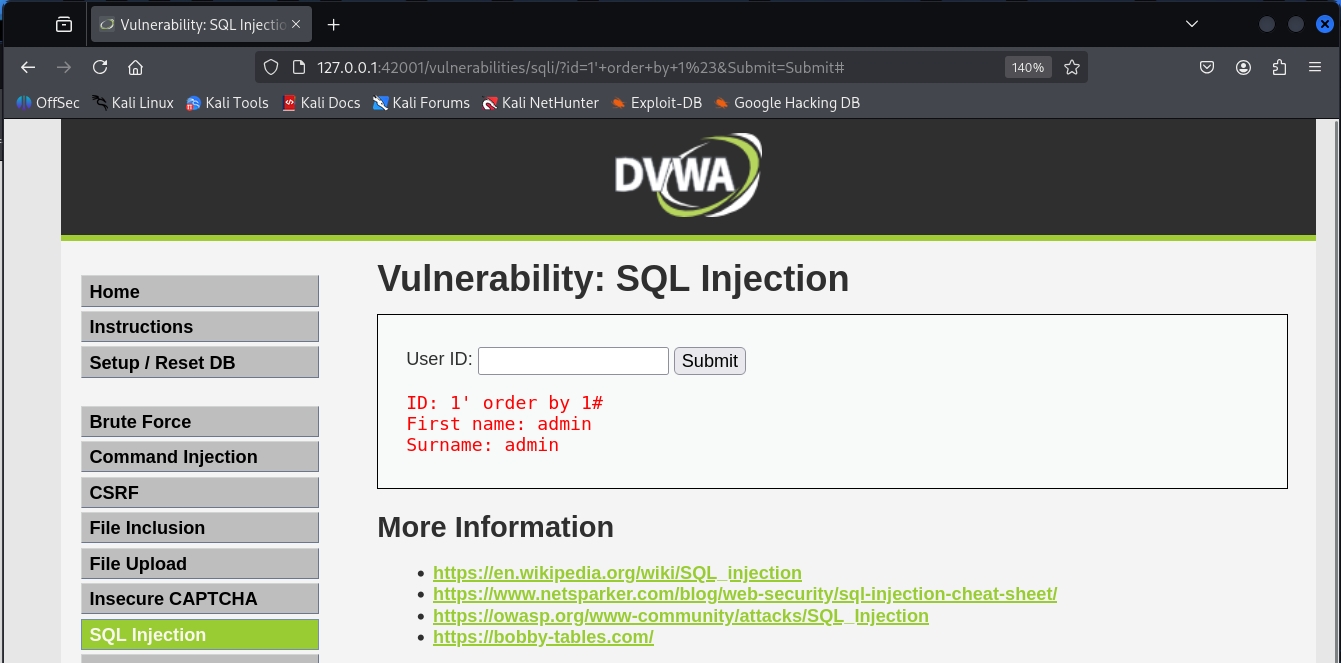Reload the current page
This screenshot has height=663, width=1341.
pyautogui.click(x=100, y=67)
